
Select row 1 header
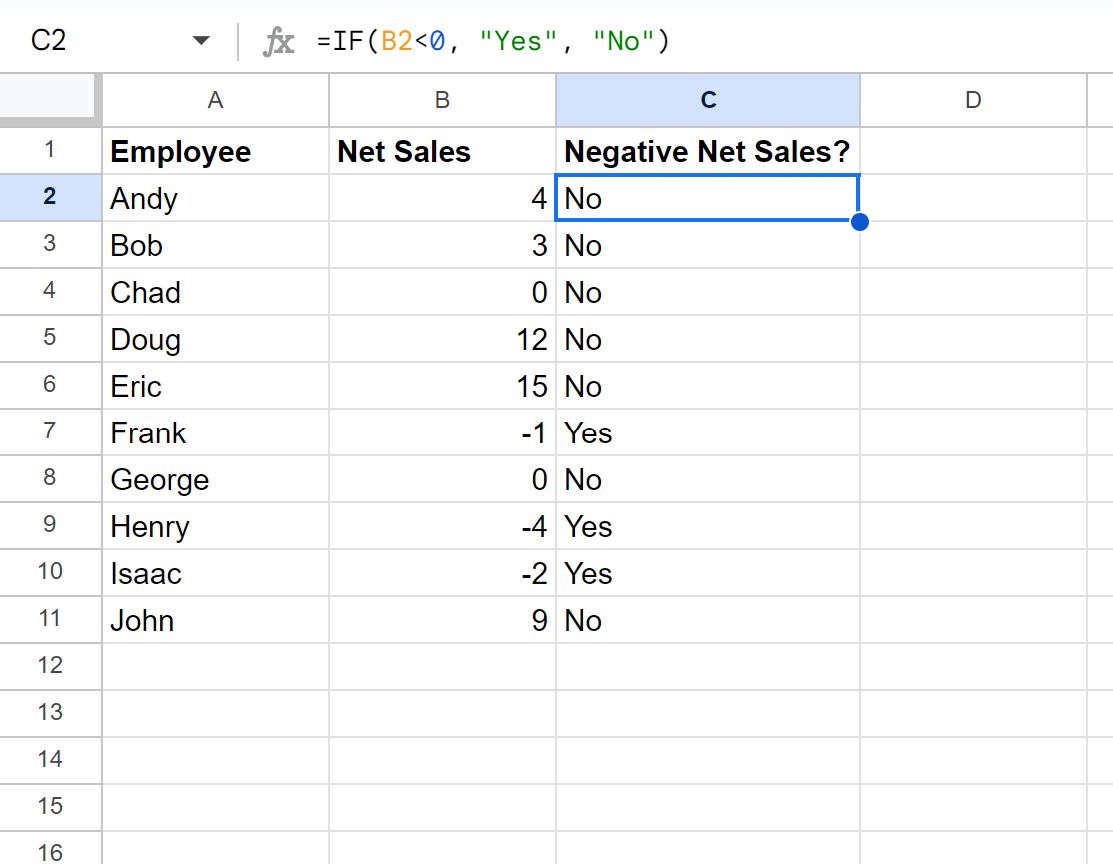click(x=51, y=151)
